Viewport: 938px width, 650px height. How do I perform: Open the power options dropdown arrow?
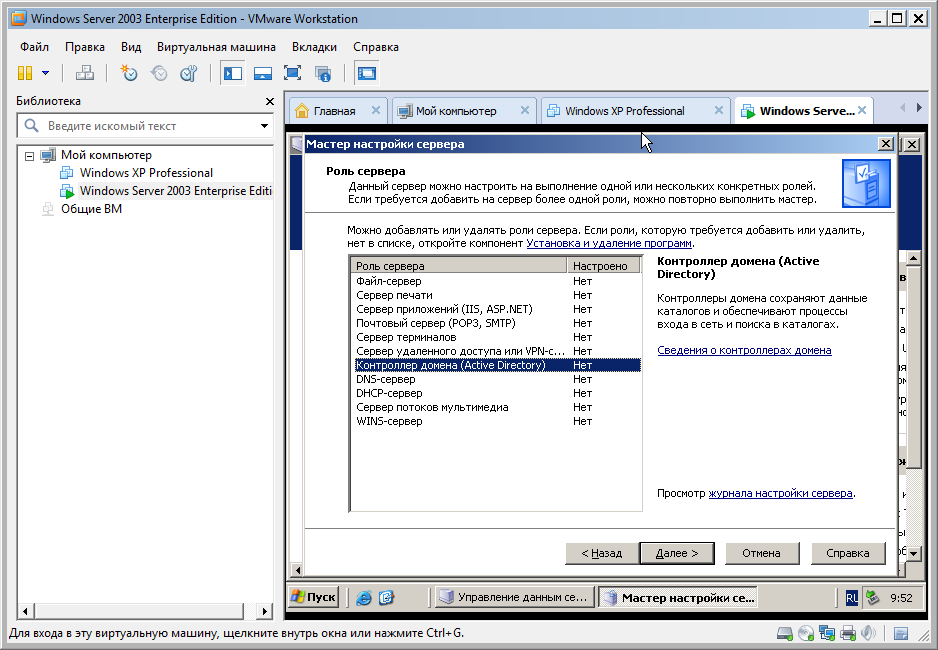[x=45, y=73]
